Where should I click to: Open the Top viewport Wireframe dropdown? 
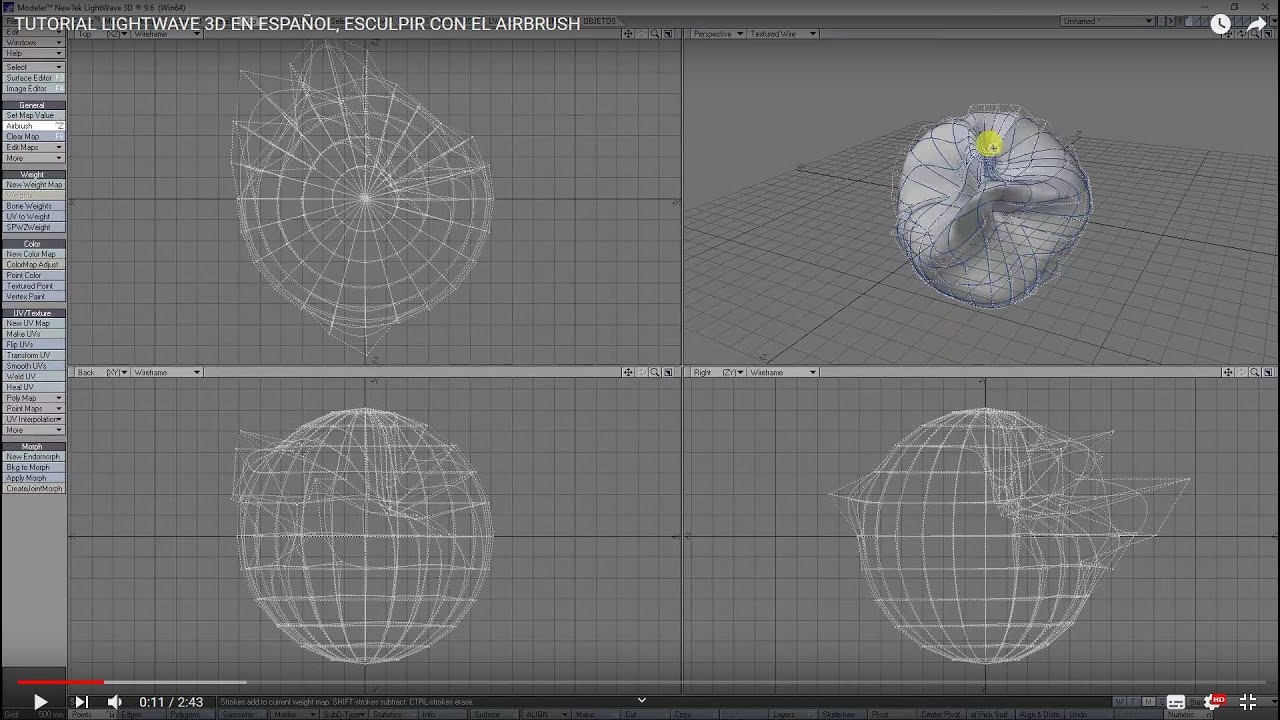click(167, 34)
